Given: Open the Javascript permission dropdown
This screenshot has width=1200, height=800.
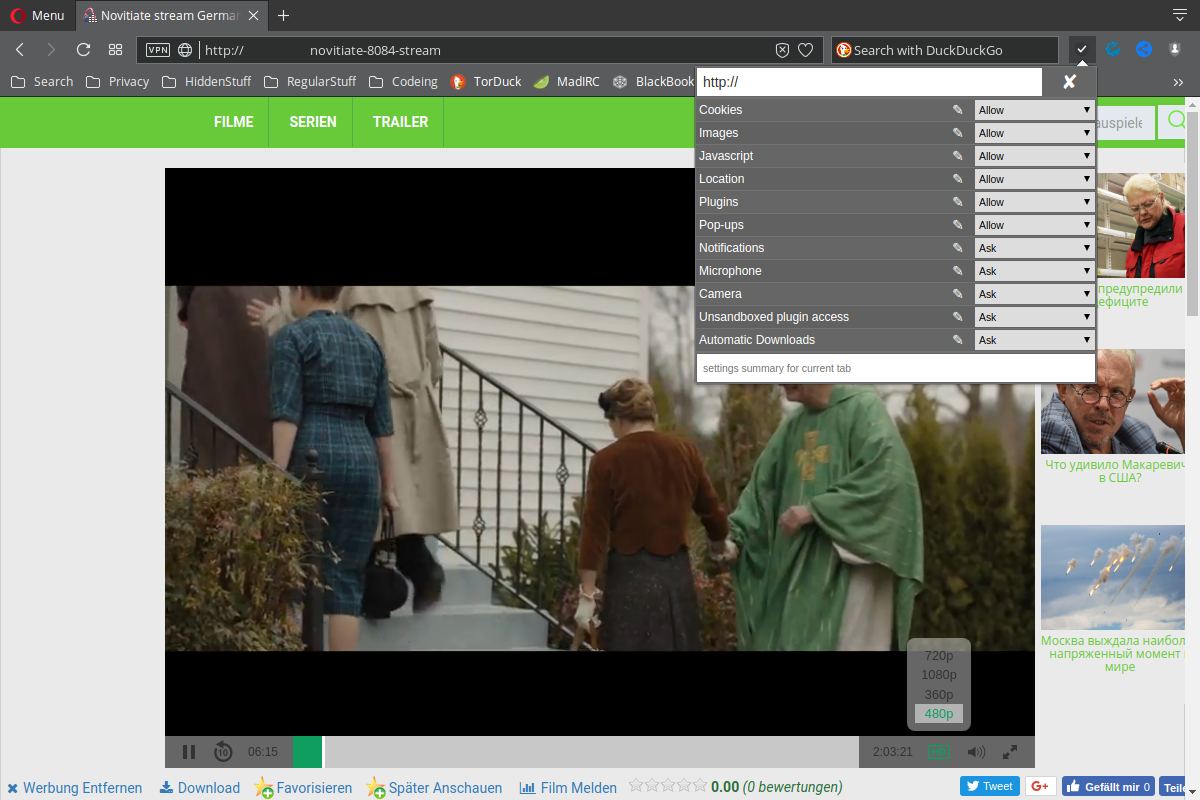Looking at the screenshot, I should click(1035, 156).
